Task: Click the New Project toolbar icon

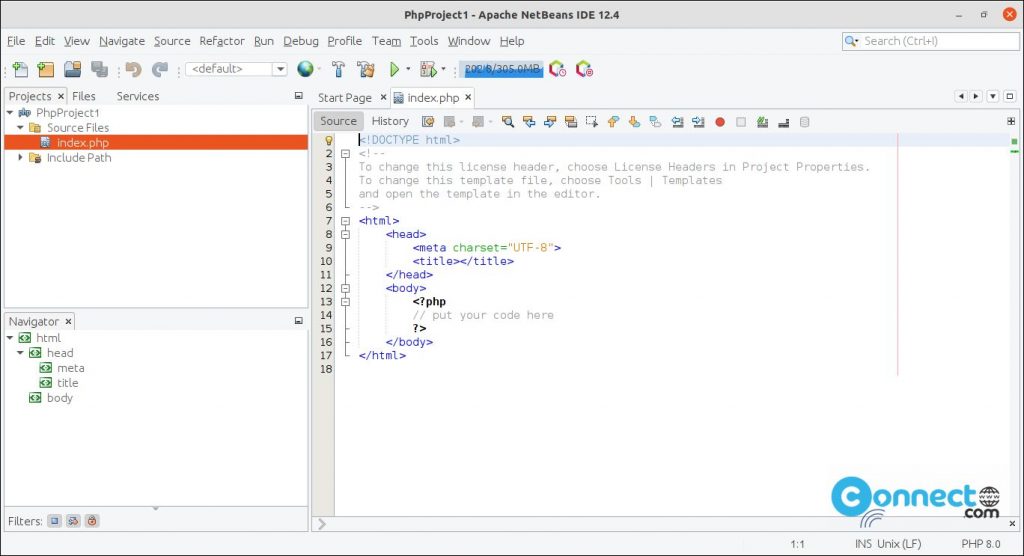Action: [x=46, y=69]
